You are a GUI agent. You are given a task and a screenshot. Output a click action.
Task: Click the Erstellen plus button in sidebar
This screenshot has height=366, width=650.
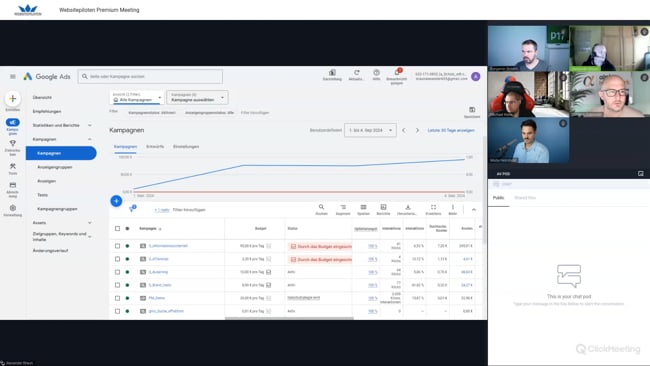(12, 99)
